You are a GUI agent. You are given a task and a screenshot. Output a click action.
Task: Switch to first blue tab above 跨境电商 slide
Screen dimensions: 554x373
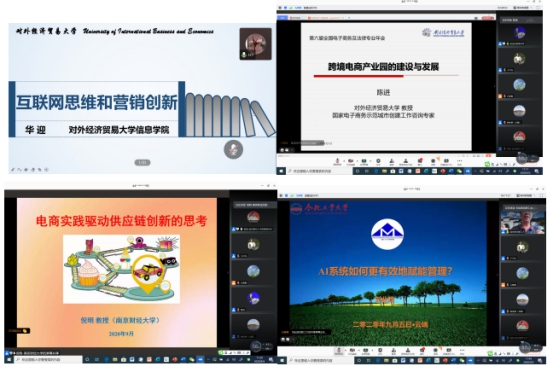point(283,17)
